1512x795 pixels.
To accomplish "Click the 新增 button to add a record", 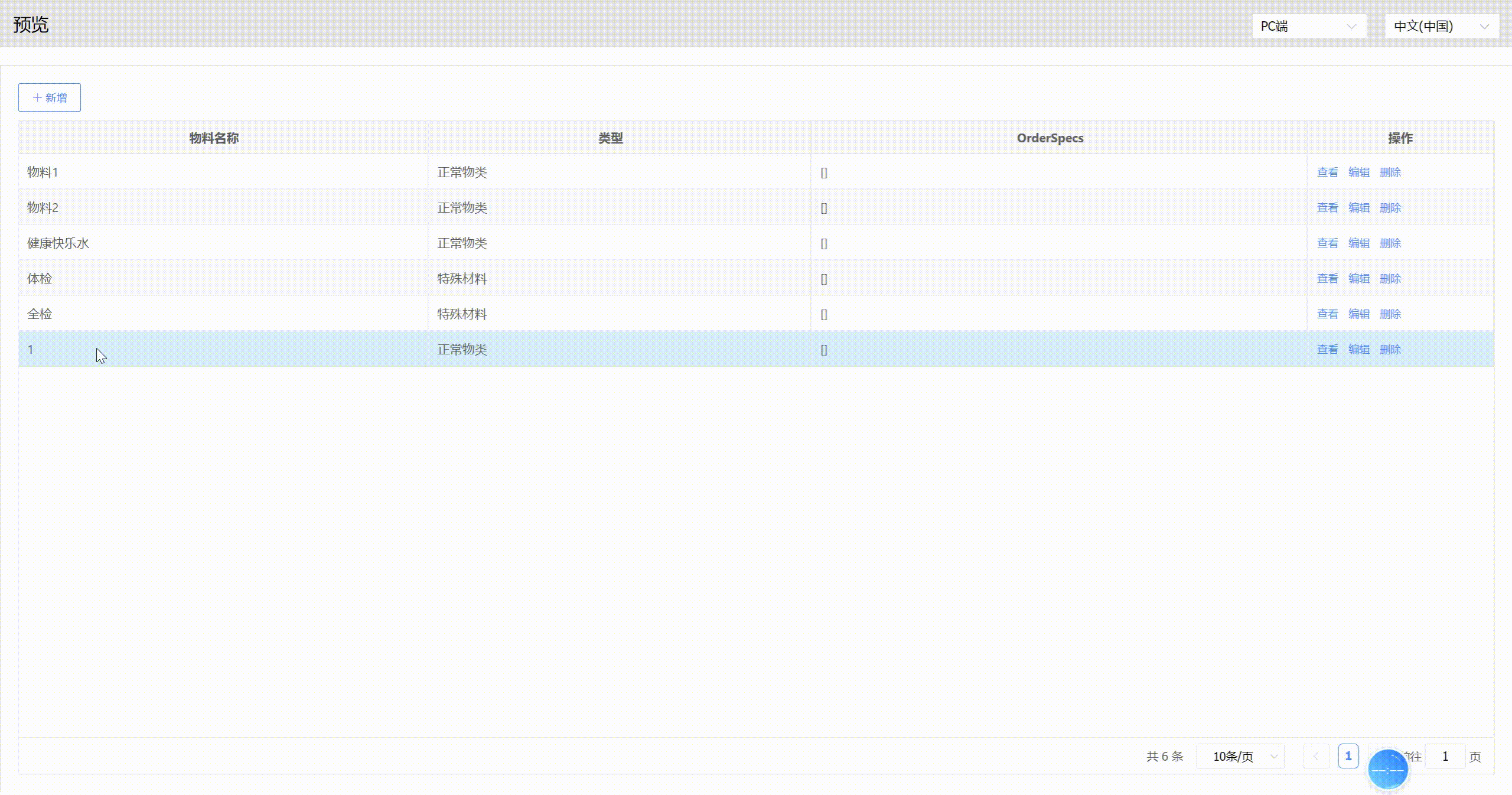I will 50,97.
